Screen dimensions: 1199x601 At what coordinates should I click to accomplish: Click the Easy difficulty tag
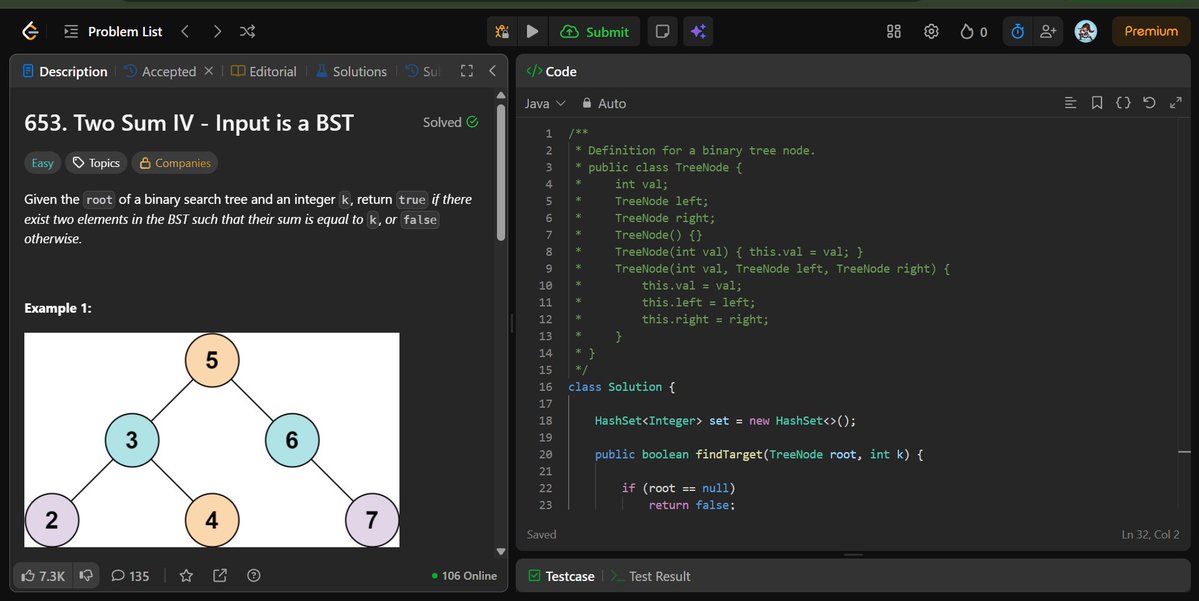tap(43, 163)
